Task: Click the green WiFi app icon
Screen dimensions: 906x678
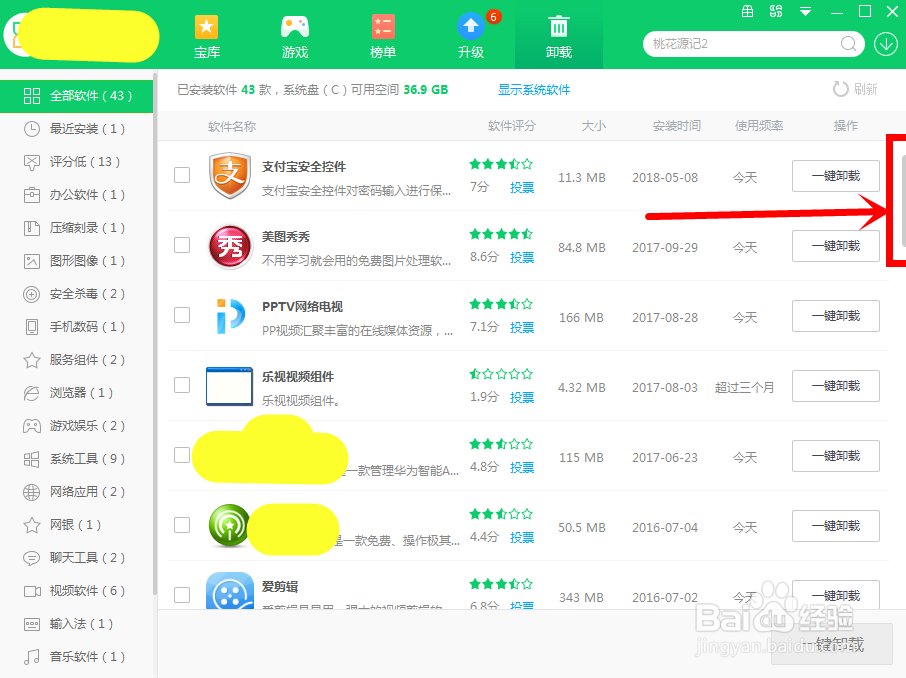Action: click(x=229, y=525)
